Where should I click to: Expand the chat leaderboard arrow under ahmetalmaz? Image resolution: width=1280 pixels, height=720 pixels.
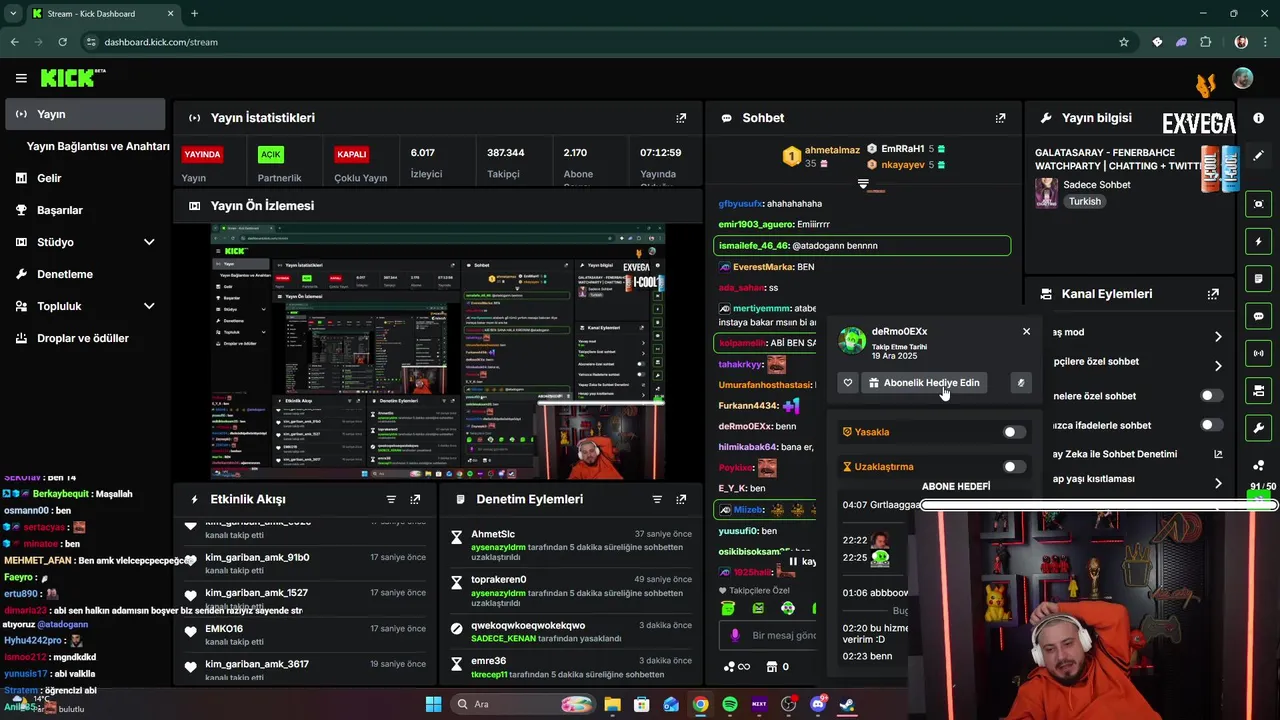click(863, 184)
